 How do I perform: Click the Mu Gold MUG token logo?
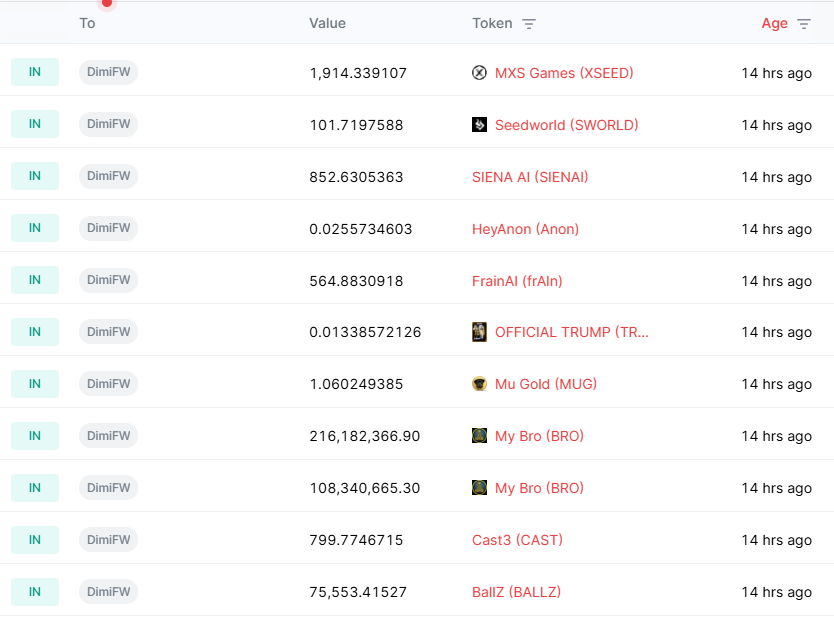pyautogui.click(x=479, y=383)
